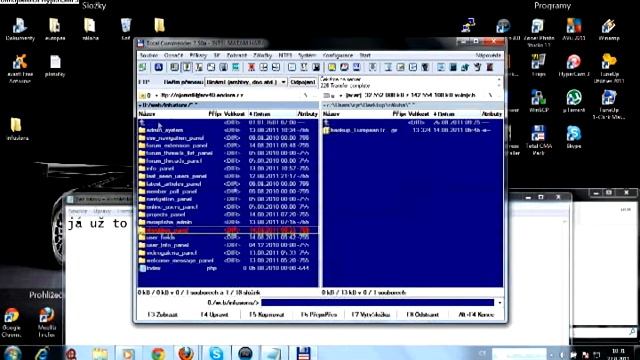Click the FTP log scrollbar
Screen dimensions: 640x360
[499, 82]
